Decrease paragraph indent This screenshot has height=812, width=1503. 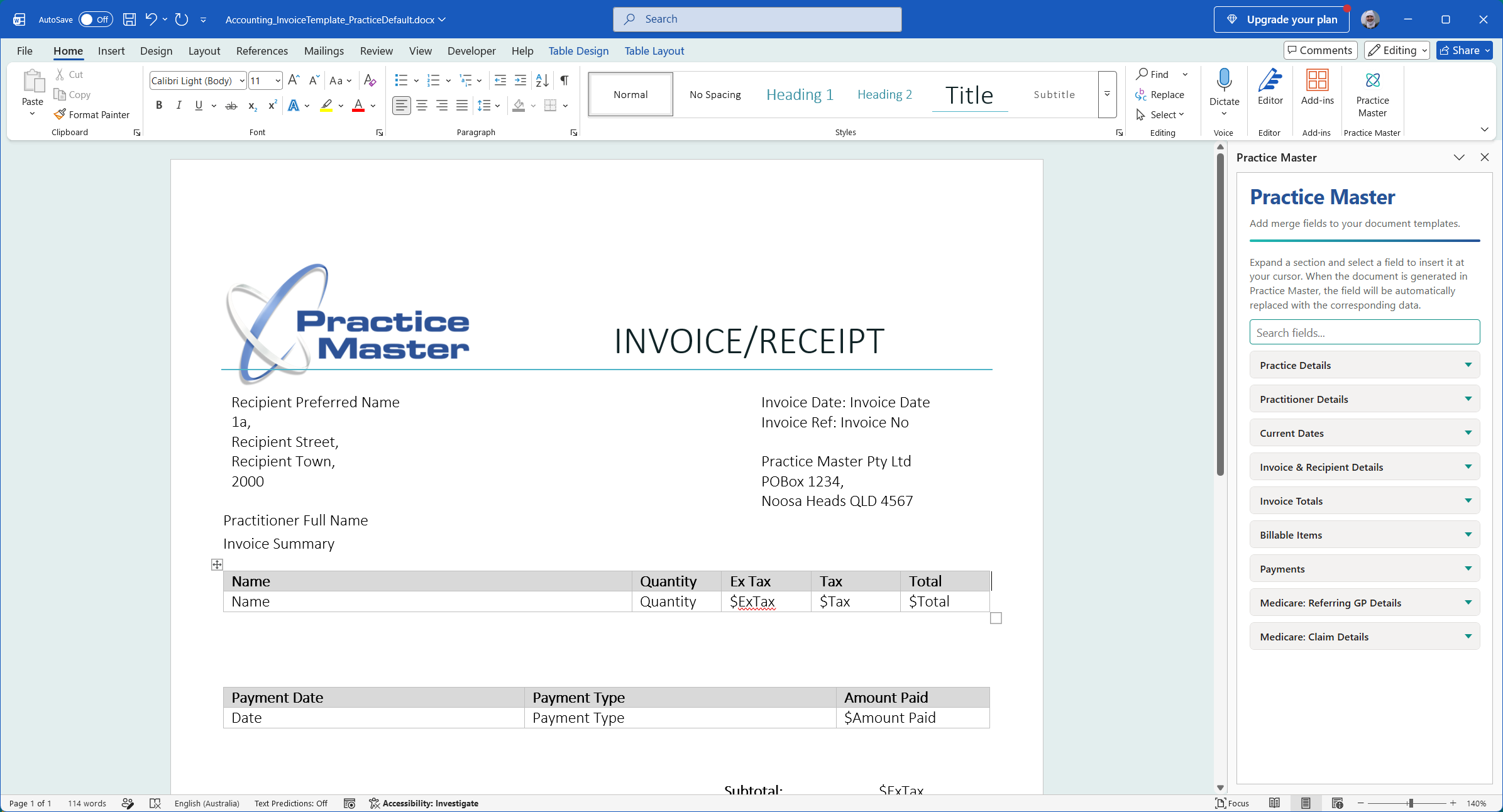(x=500, y=80)
